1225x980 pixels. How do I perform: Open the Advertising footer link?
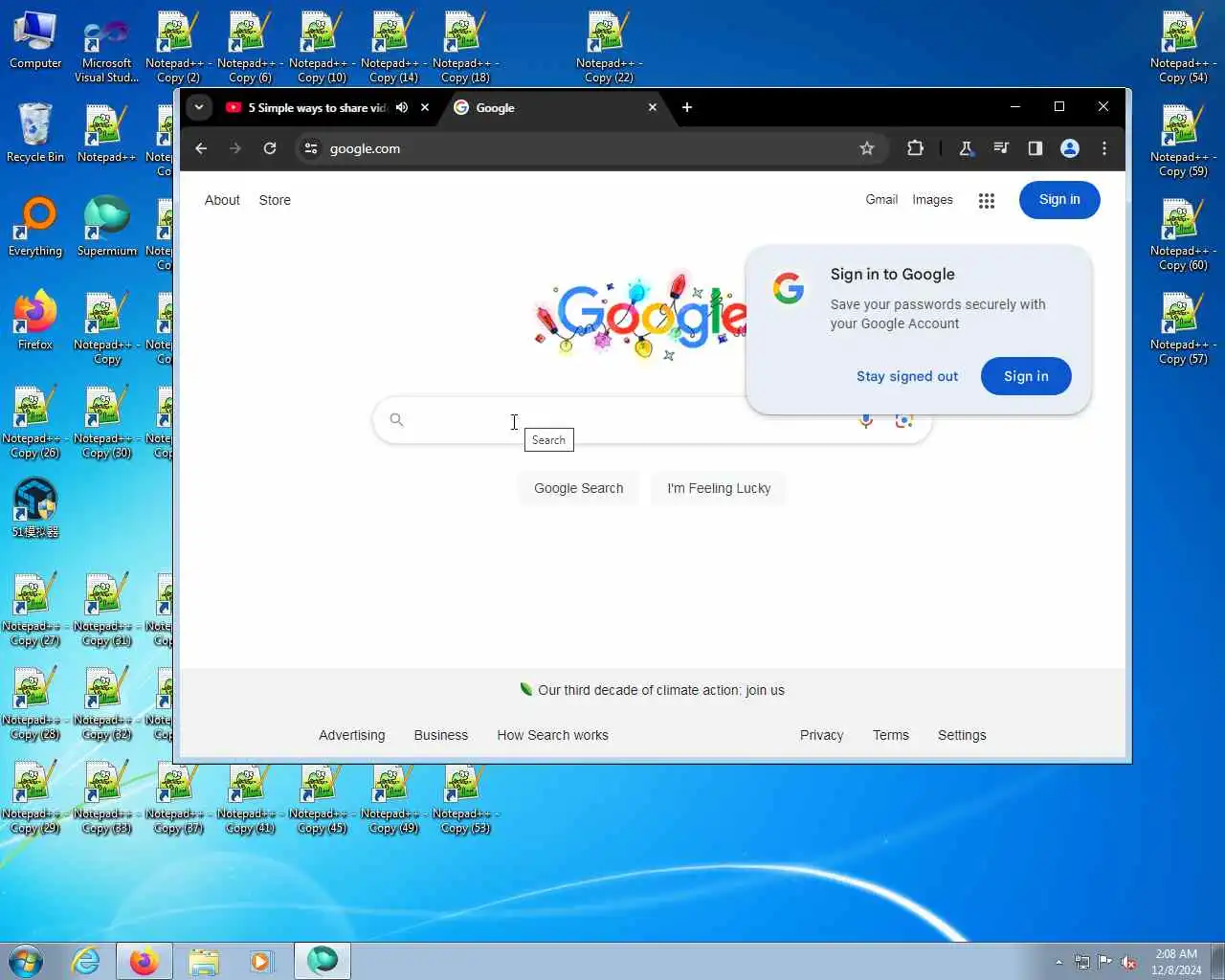coord(351,735)
